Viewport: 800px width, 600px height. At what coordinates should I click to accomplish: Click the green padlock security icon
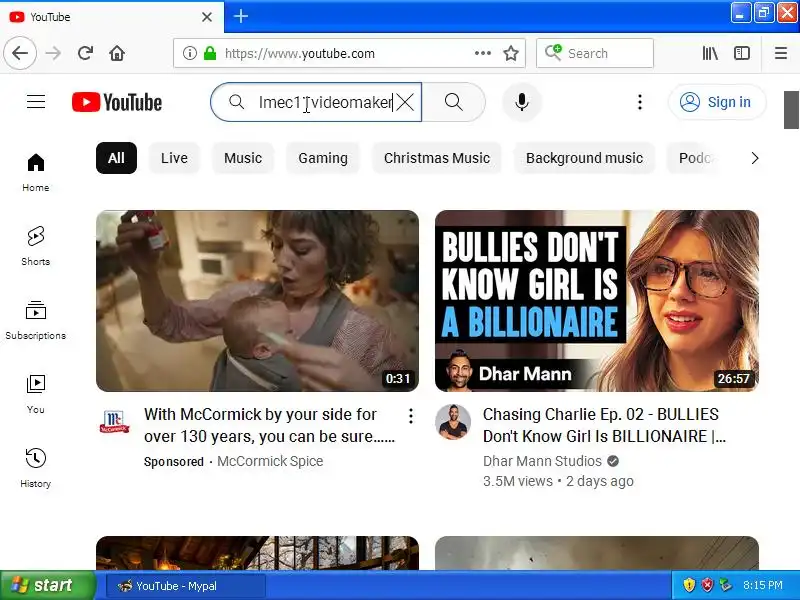[x=210, y=53]
